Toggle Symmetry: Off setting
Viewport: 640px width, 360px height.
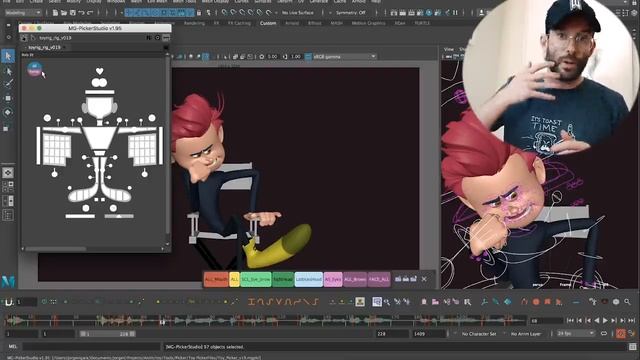click(x=350, y=13)
